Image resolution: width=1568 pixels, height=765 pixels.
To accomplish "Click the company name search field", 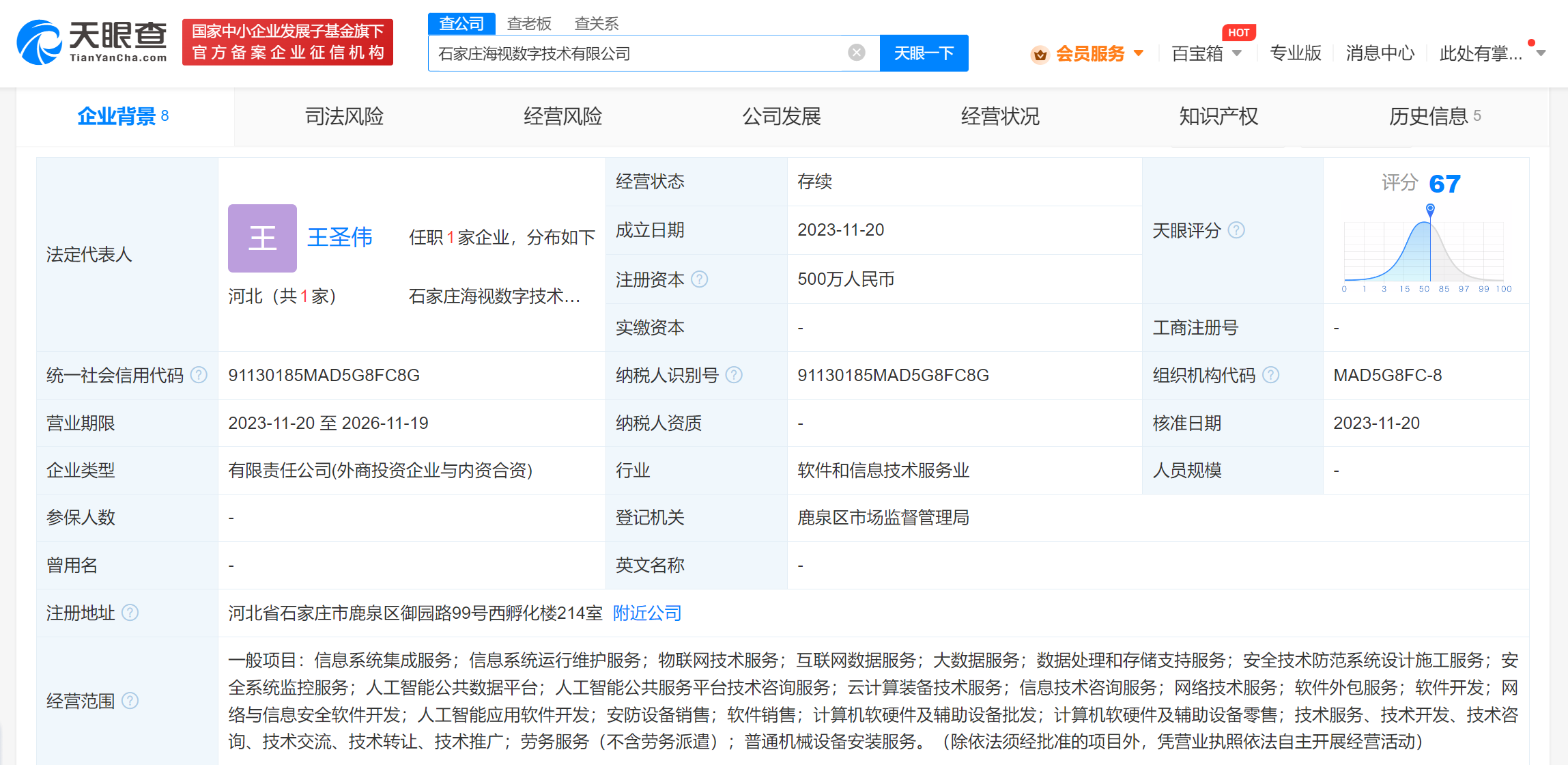I will tap(635, 53).
